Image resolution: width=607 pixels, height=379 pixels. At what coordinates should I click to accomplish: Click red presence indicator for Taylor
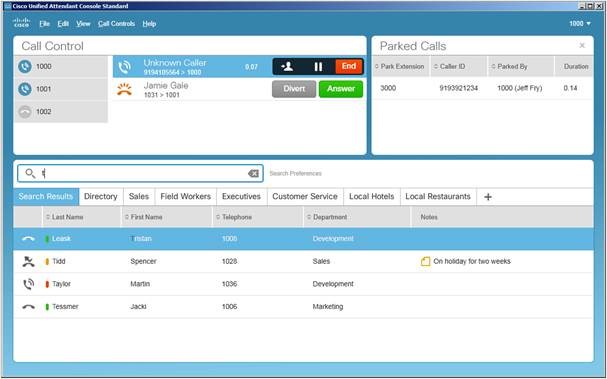coord(47,284)
